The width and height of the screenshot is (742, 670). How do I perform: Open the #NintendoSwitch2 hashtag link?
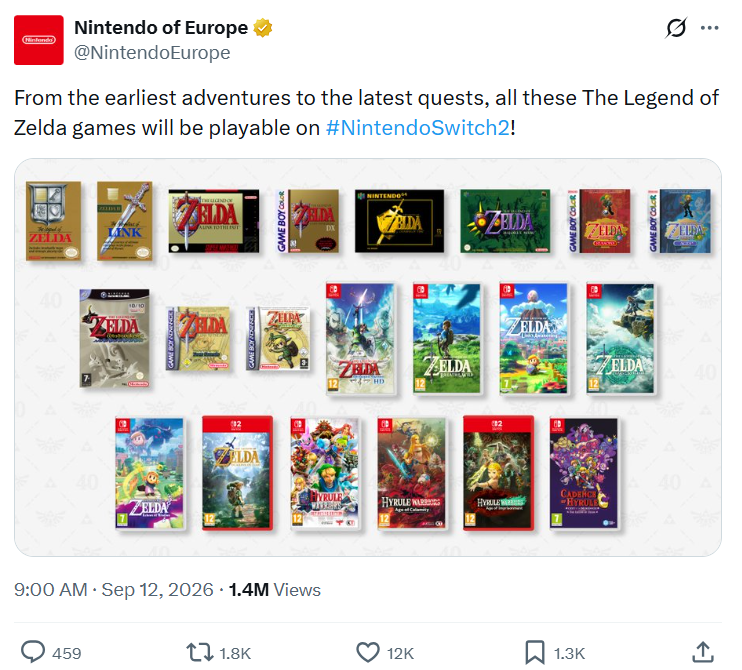tap(418, 128)
